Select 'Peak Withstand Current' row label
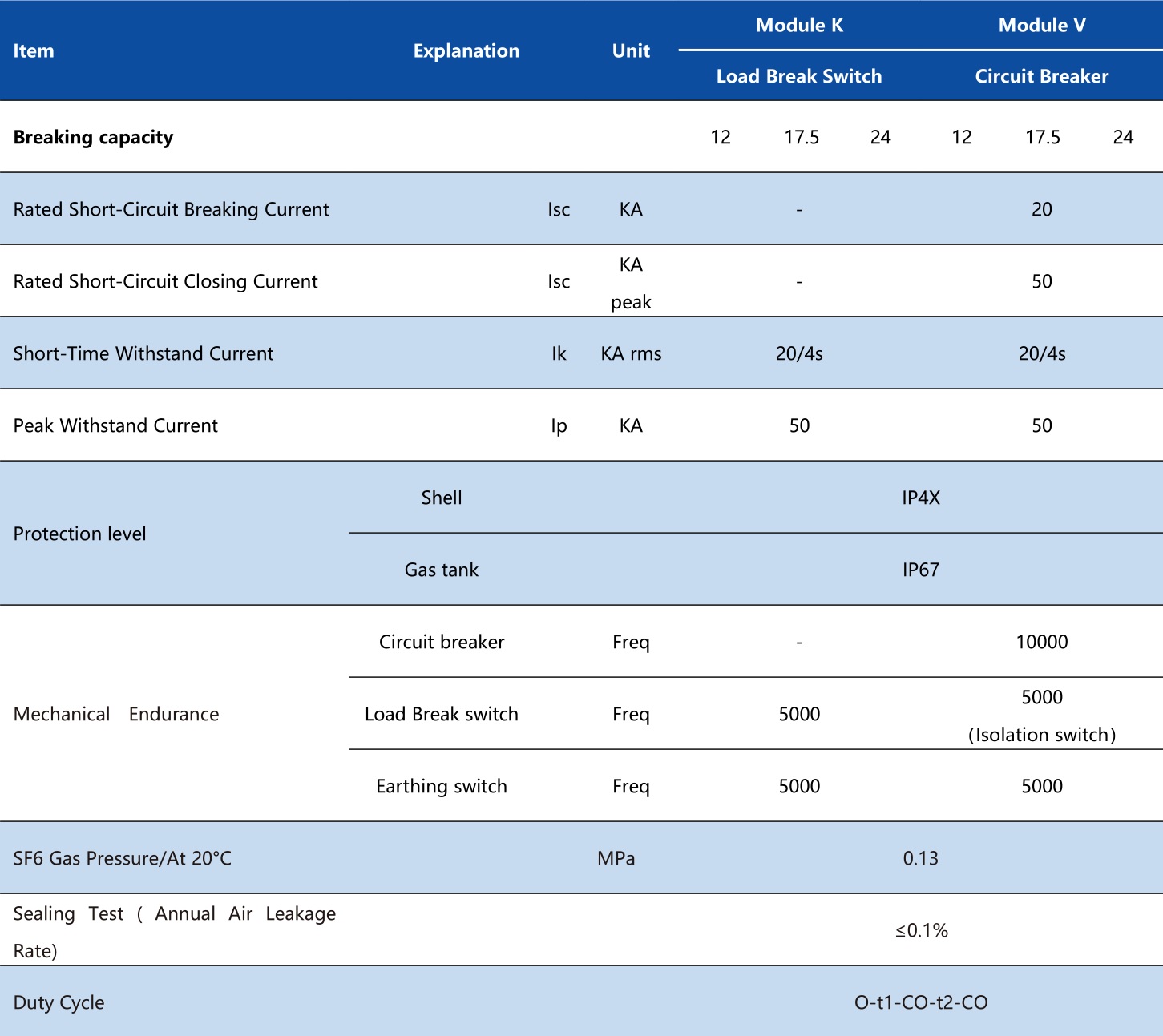This screenshot has width=1163, height=1036. tap(115, 425)
